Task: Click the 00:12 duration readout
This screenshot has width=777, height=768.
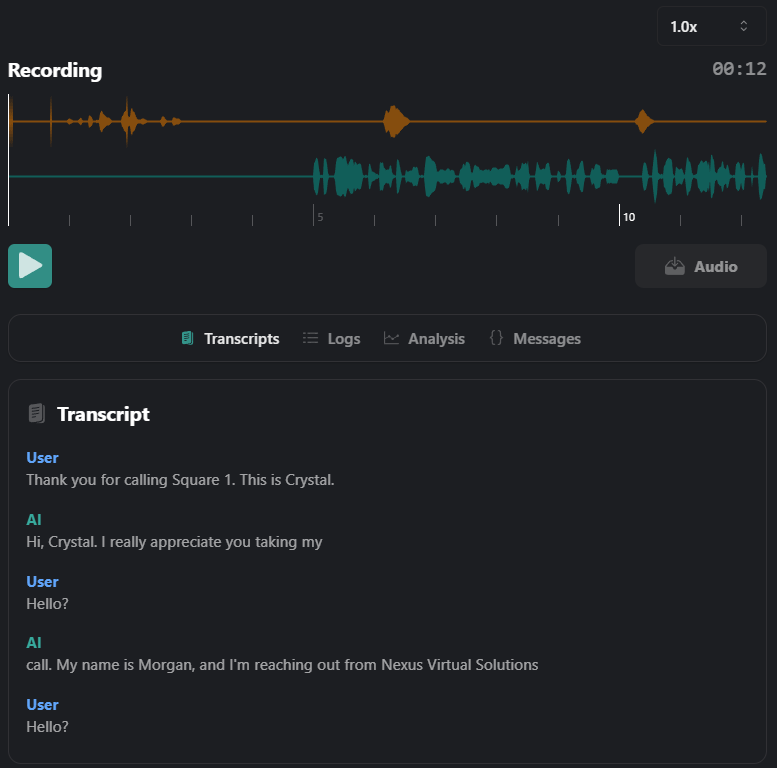Action: [739, 69]
